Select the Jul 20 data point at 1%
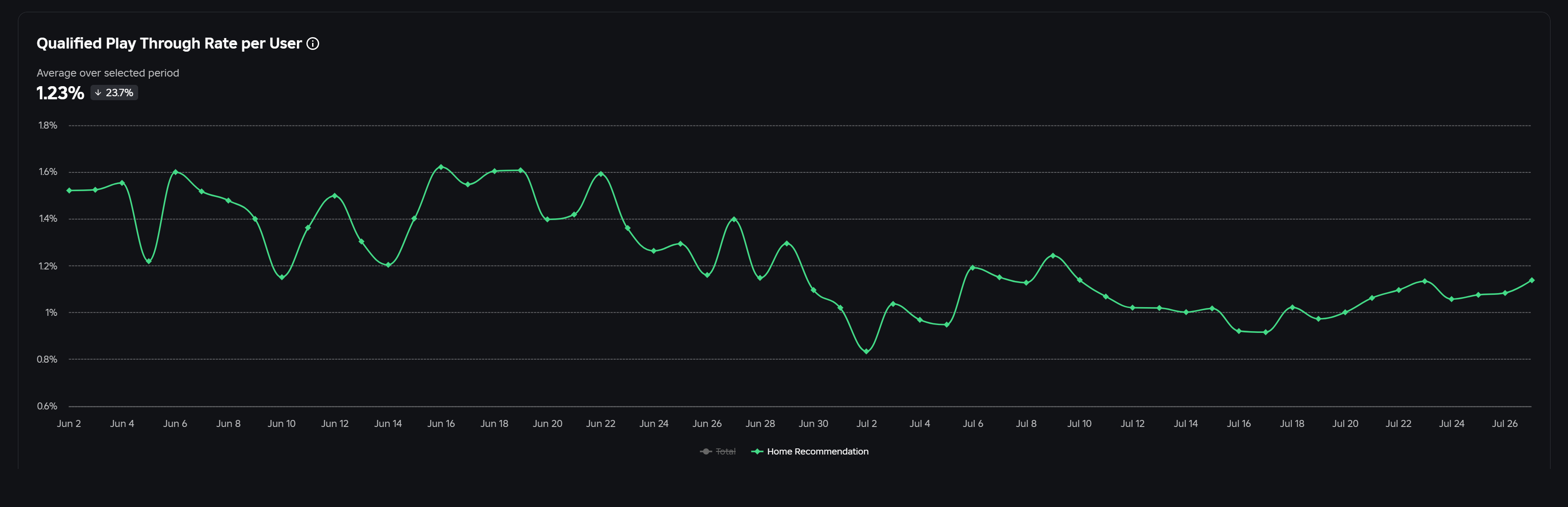This screenshot has height=507, width=1568. coord(1345,313)
